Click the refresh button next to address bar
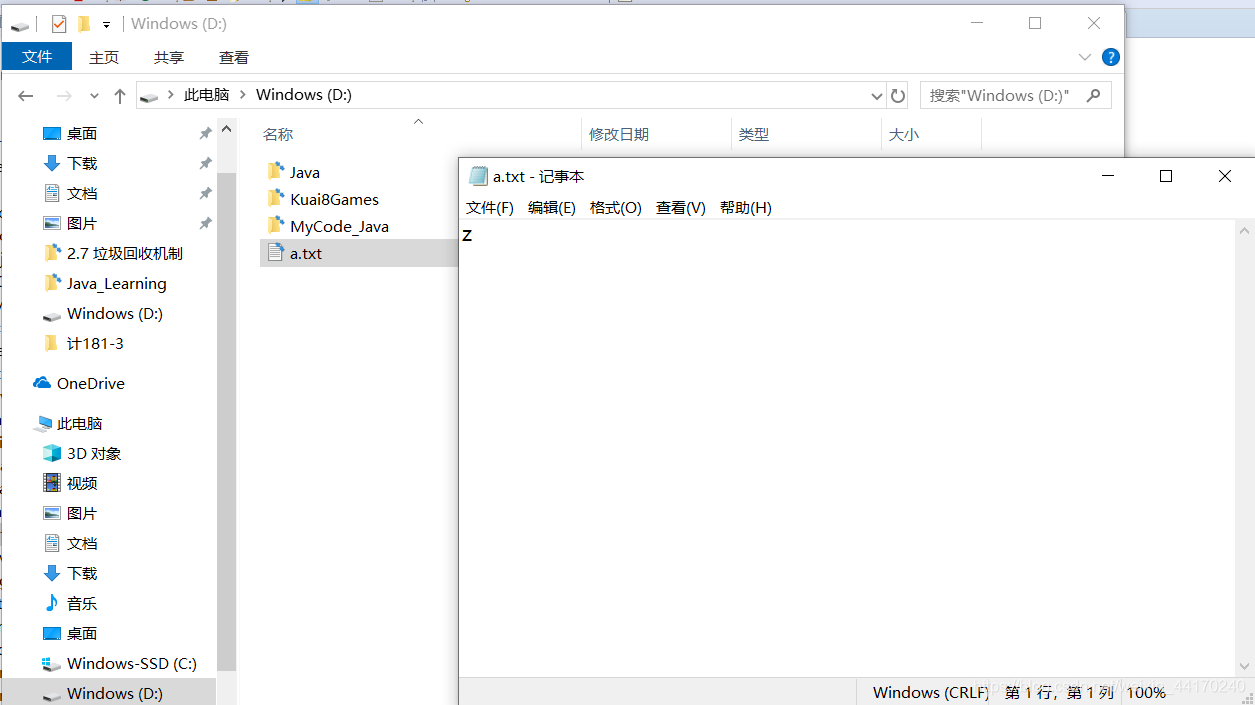The width and height of the screenshot is (1255, 705). coord(898,96)
